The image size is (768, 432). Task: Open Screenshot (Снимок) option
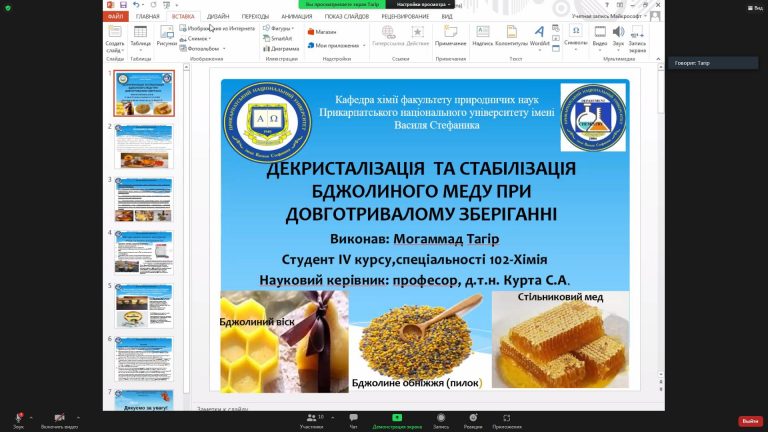[x=195, y=38]
